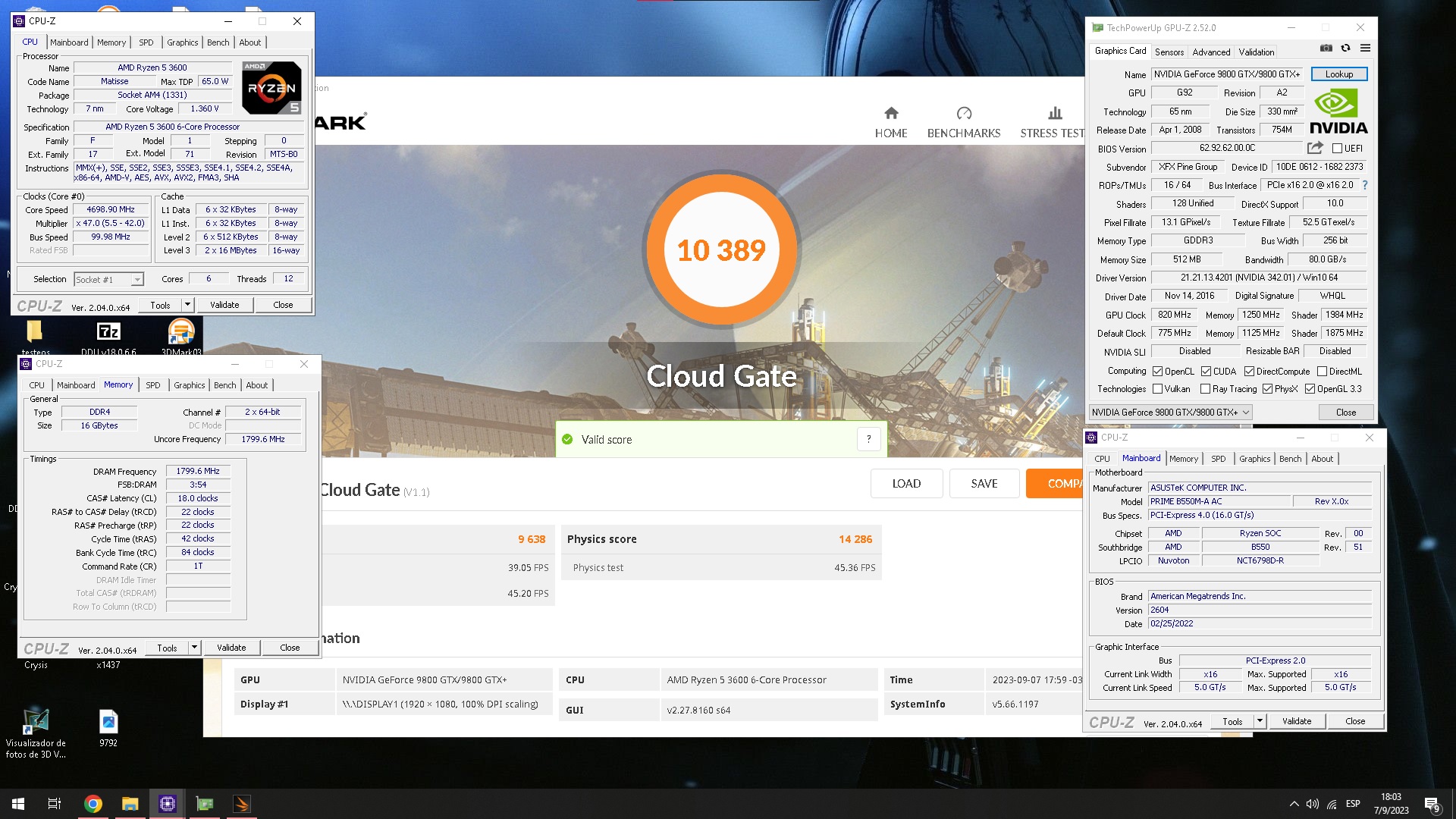Open 7z desktop icon
Screen dimensions: 1456x819
pos(108,331)
